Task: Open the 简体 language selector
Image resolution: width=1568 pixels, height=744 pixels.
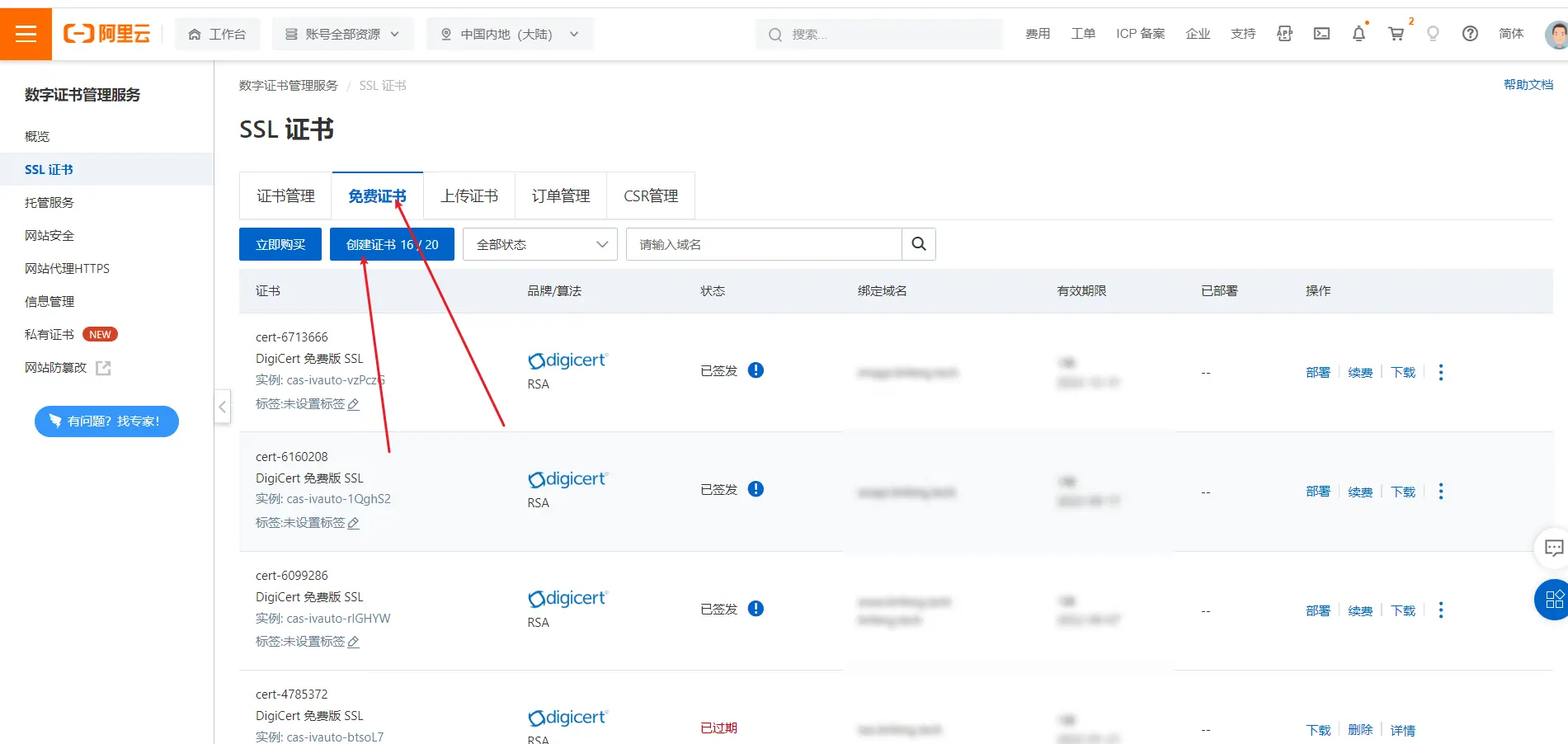Action: click(1511, 34)
